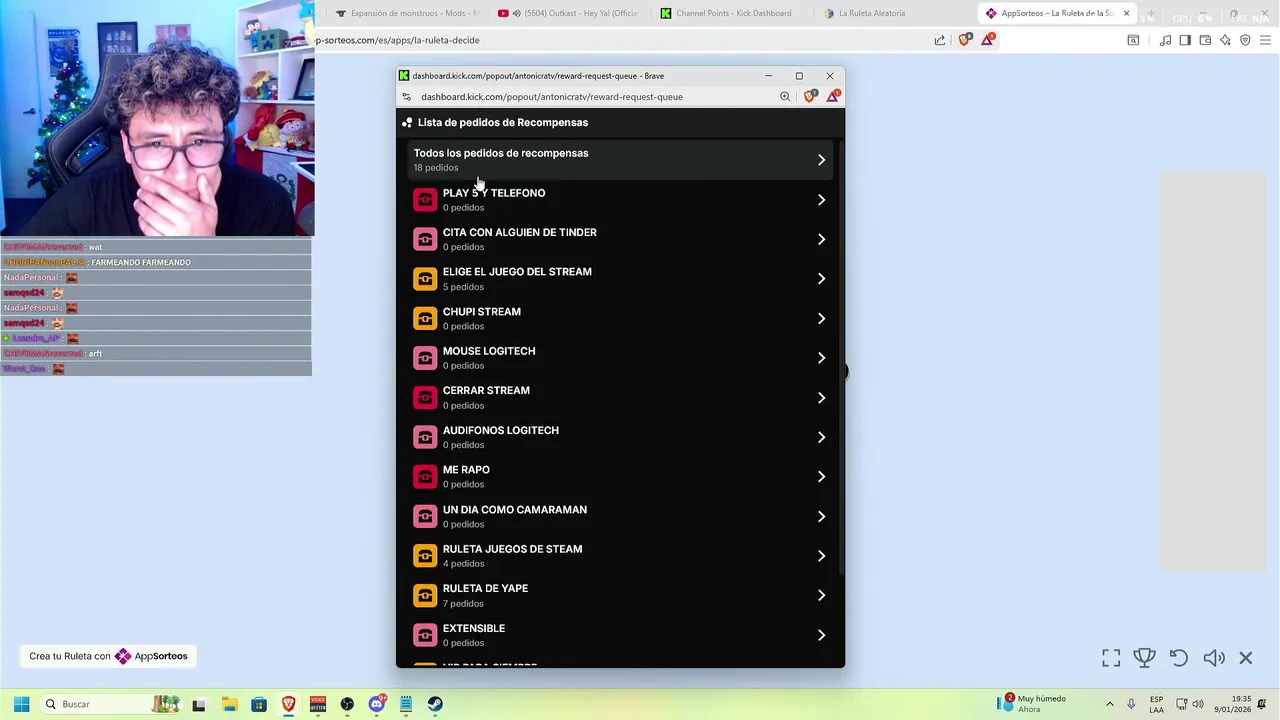This screenshot has height=720, width=1280.
Task: Click the ME RAPO reward title
Action: tap(466, 470)
